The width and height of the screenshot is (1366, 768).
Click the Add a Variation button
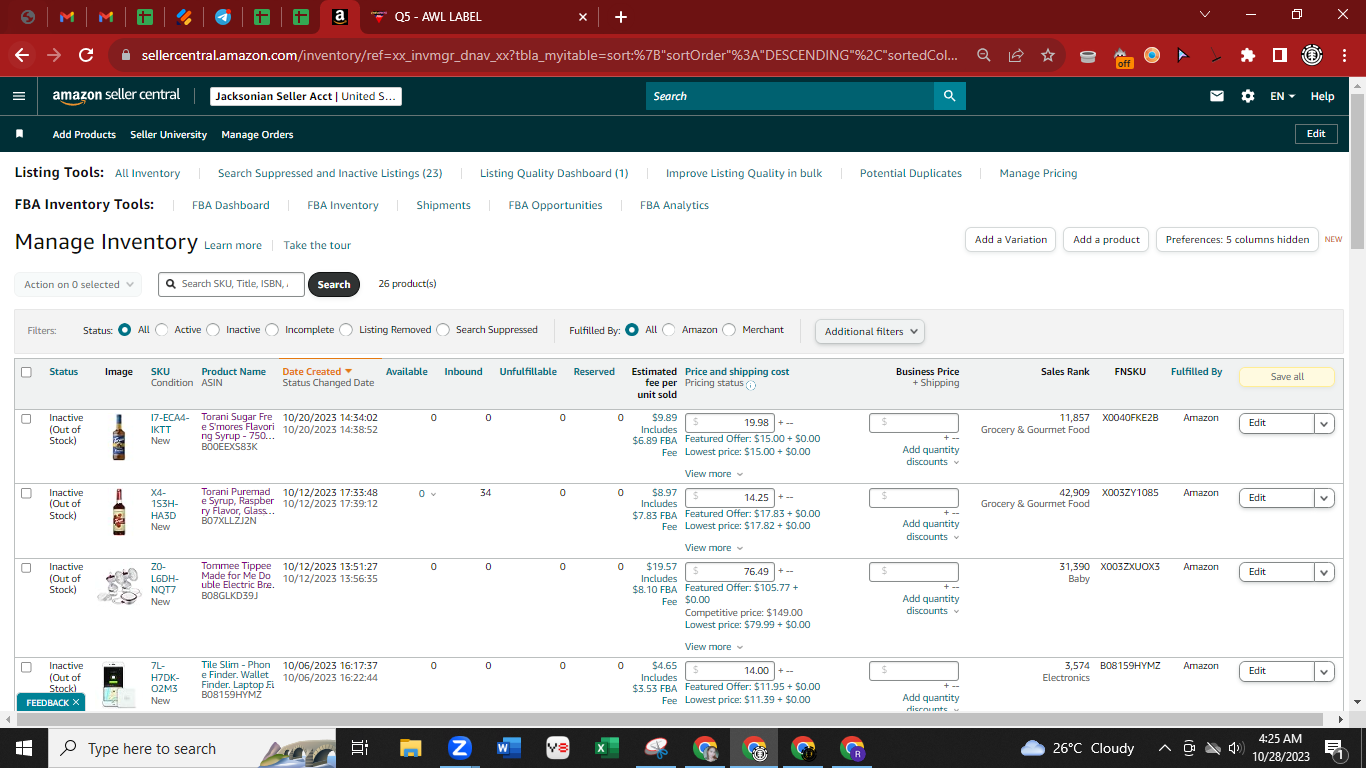1010,240
